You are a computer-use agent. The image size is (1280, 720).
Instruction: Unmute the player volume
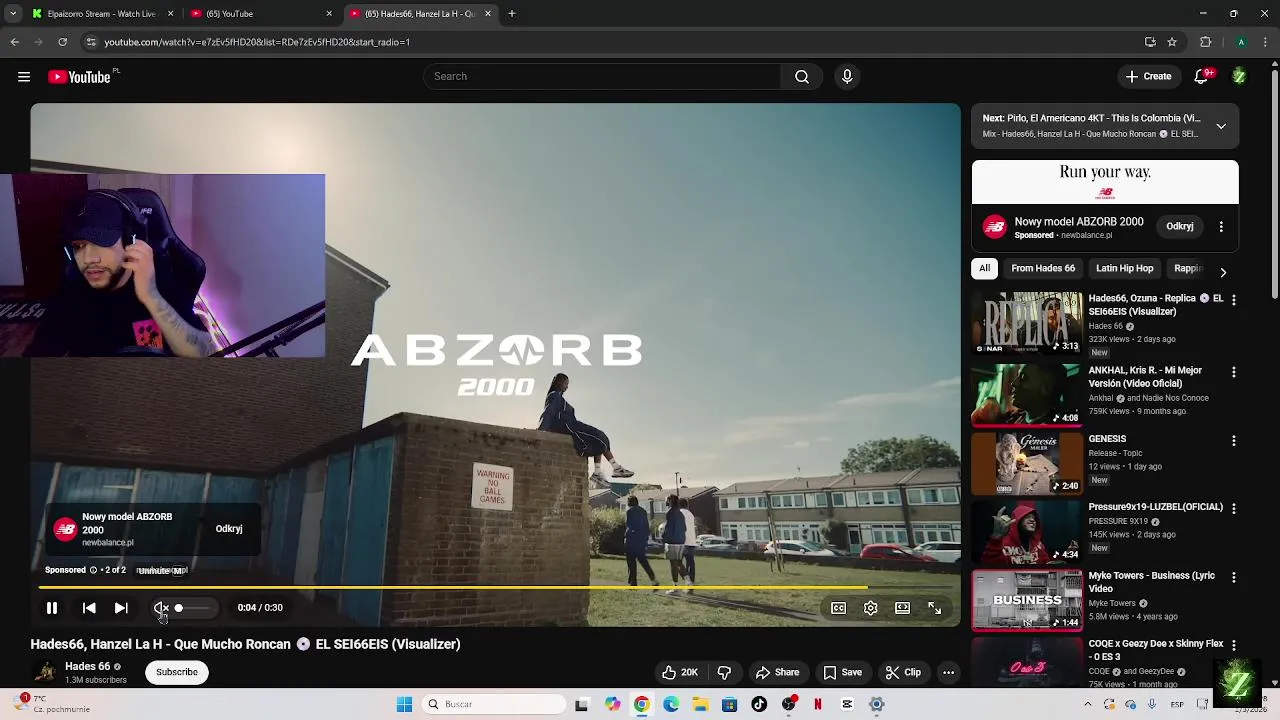point(160,608)
